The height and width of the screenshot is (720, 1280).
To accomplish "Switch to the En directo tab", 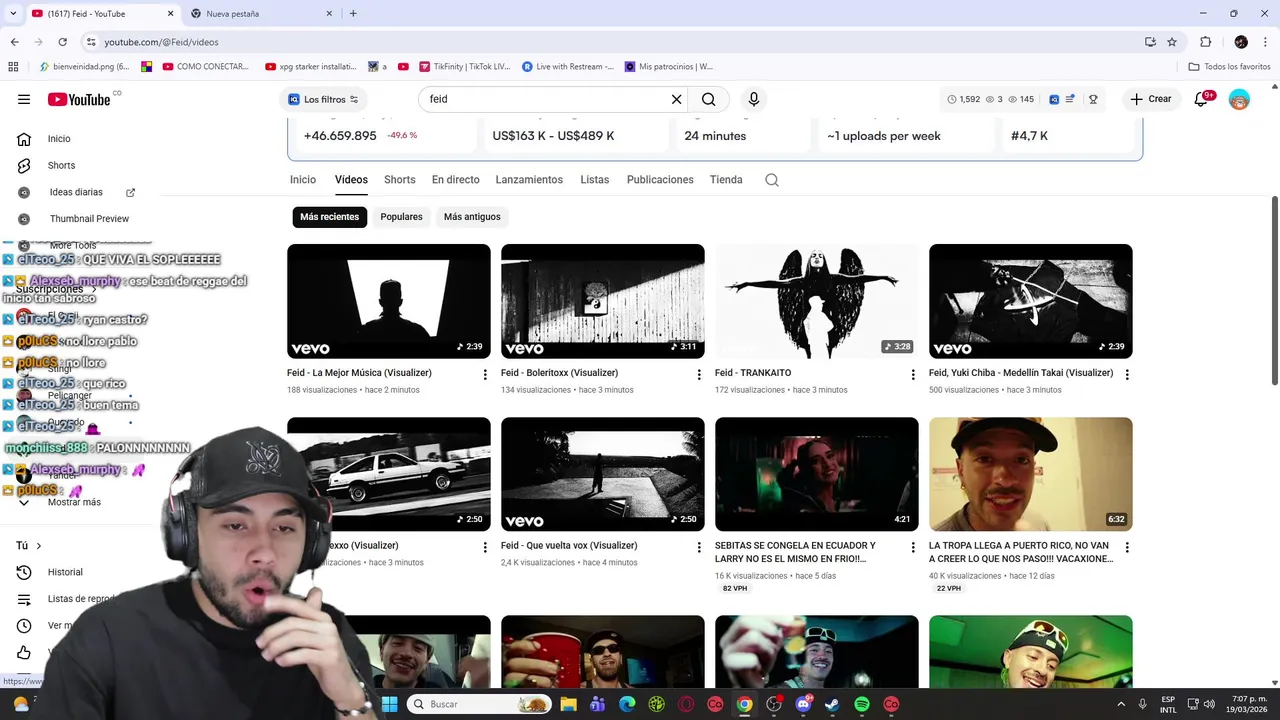I will [x=455, y=180].
